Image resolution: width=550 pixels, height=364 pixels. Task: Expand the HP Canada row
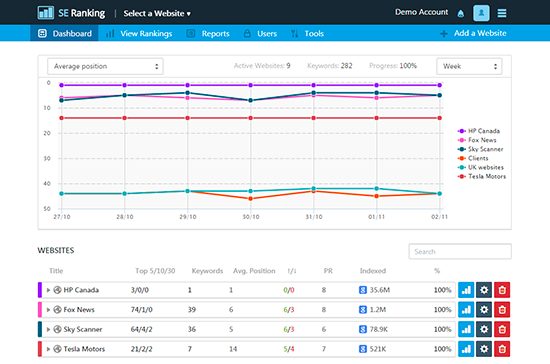pyautogui.click(x=48, y=290)
